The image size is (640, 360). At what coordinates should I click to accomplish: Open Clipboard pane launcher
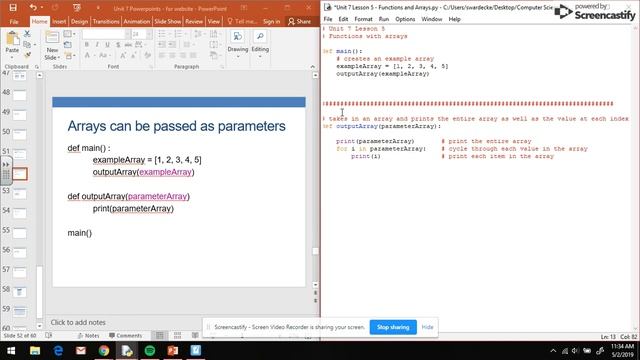[x=37, y=67]
